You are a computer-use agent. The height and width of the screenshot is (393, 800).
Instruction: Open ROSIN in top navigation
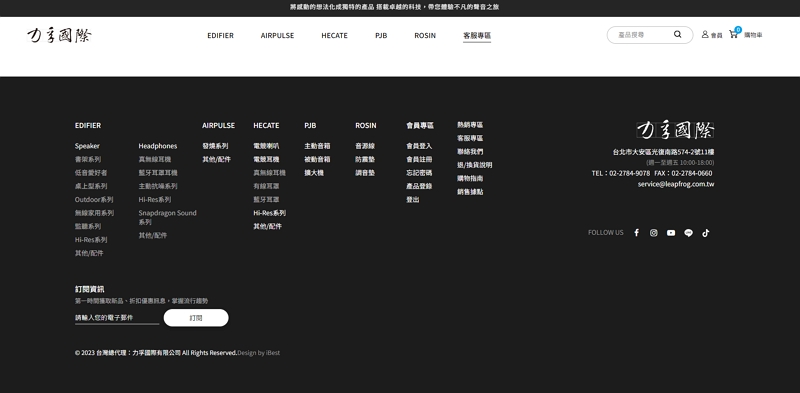click(x=425, y=35)
